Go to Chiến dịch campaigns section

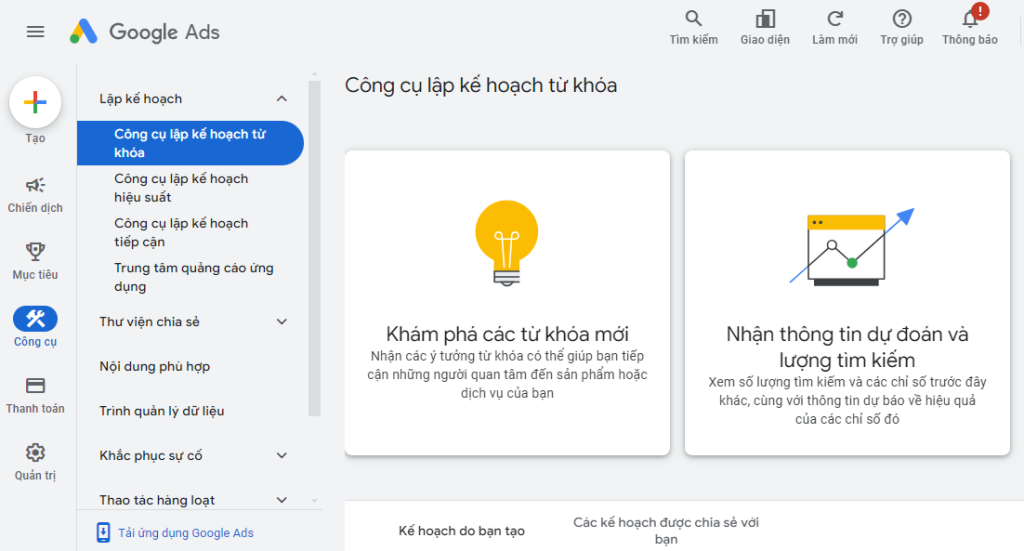click(x=35, y=186)
